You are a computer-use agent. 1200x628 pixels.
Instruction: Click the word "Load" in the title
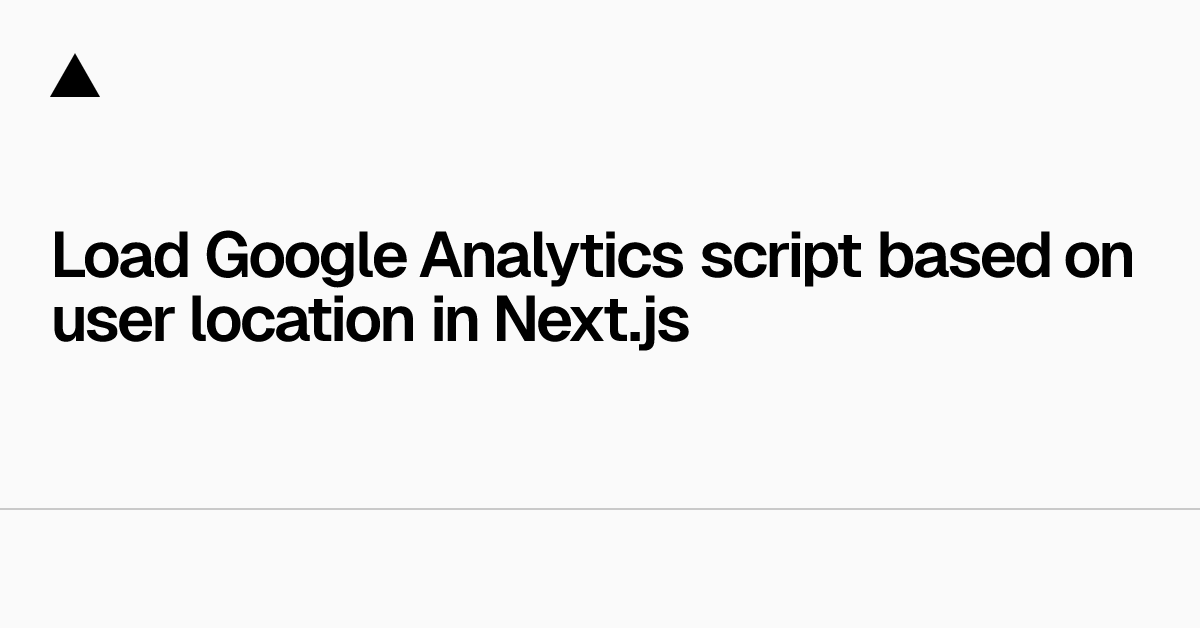[120, 257]
